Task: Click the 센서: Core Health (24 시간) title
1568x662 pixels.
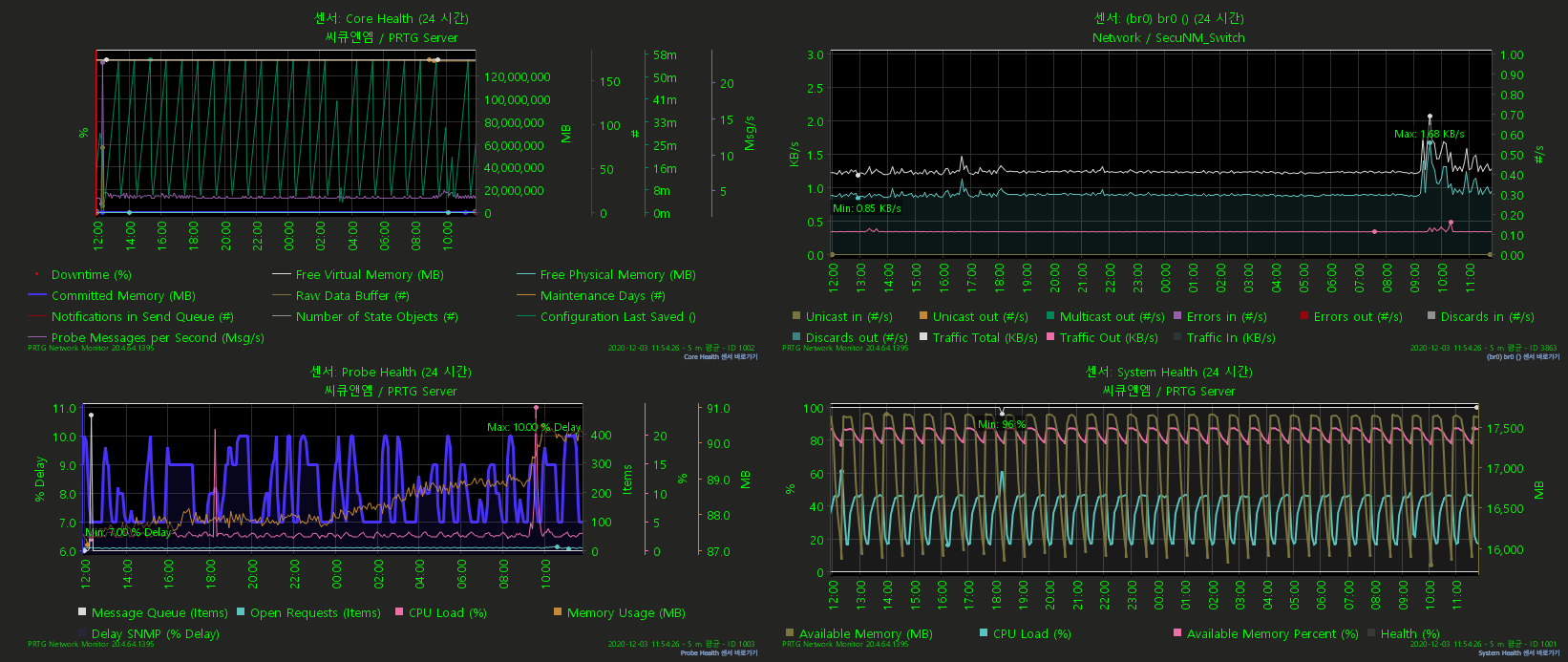Action: click(392, 18)
